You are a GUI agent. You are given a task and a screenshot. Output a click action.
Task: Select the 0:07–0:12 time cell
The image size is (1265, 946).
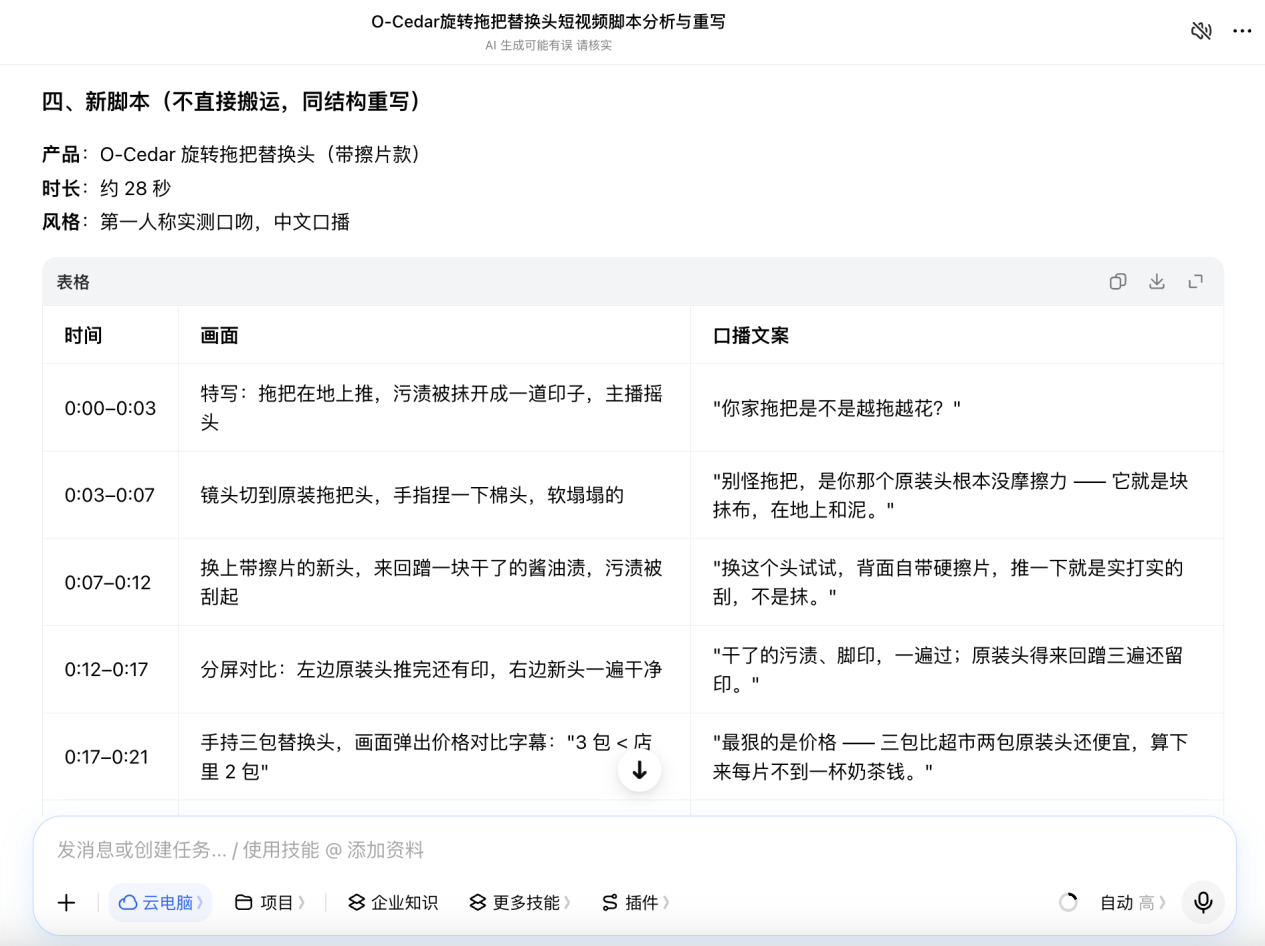tap(110, 582)
